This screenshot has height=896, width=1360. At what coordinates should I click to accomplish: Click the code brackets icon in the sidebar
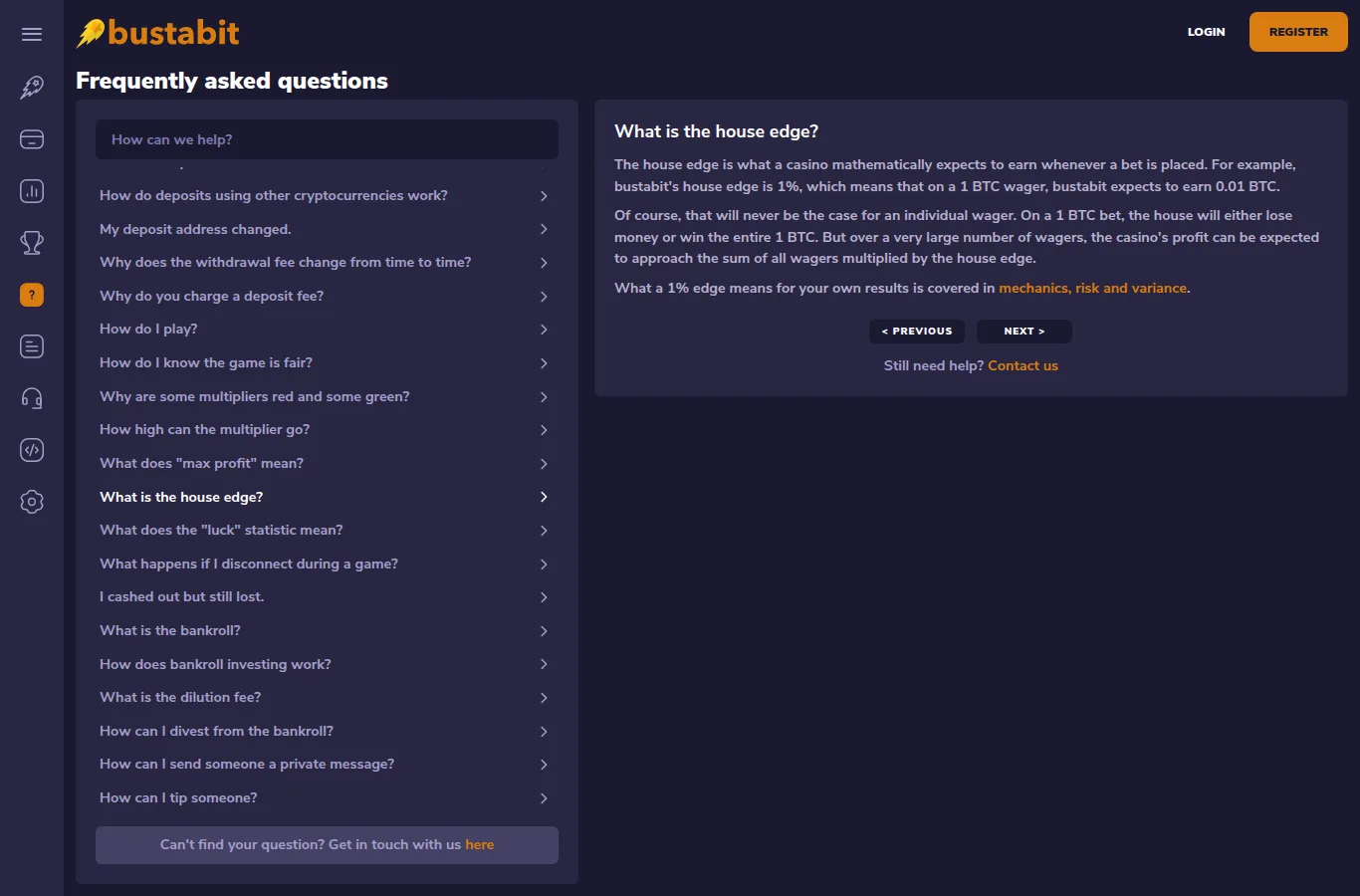(x=32, y=450)
